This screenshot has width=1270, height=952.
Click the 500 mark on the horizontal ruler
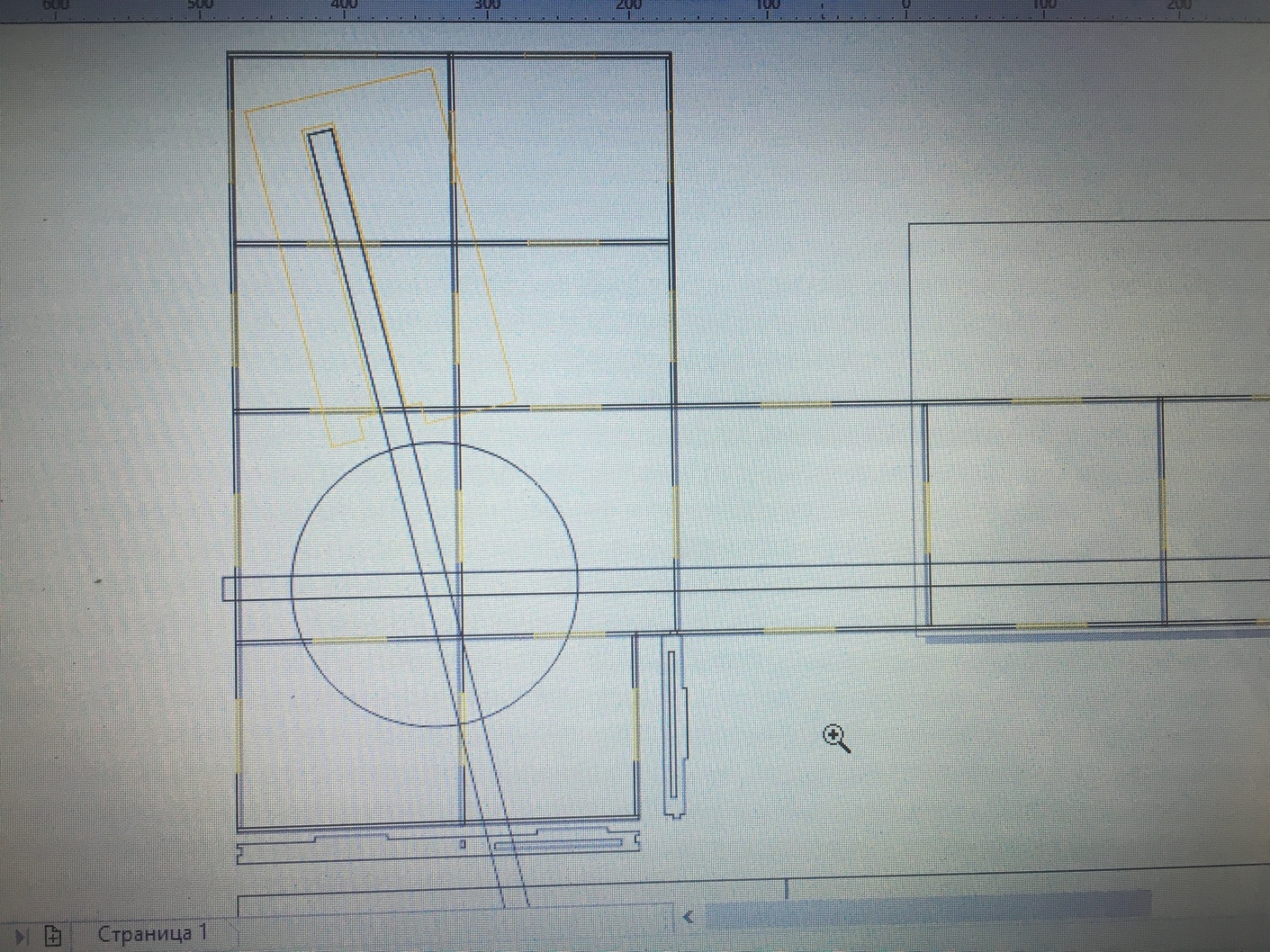pos(200,5)
